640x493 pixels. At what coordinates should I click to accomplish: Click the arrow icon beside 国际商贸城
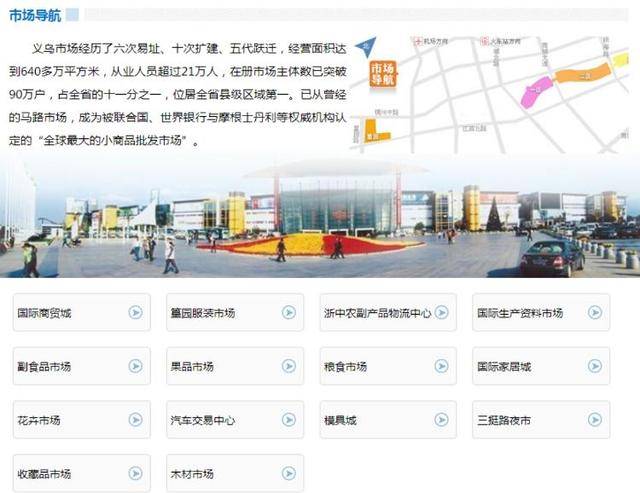(136, 313)
